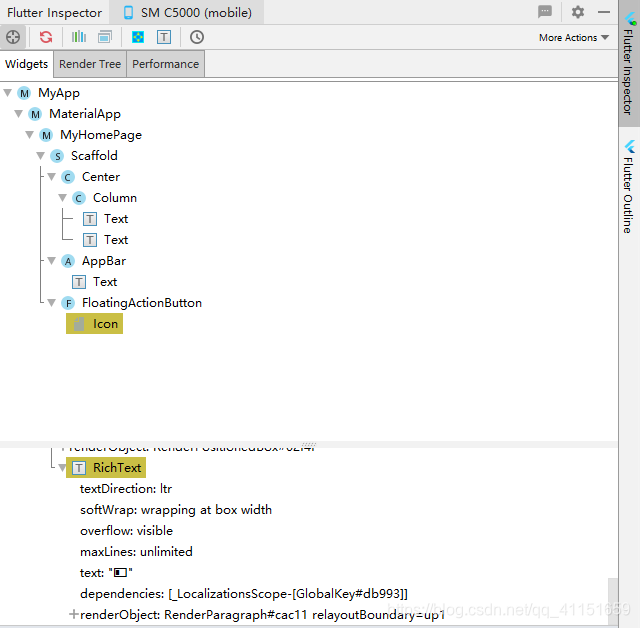Click softWrap: wrapping at box width
Image resolution: width=640 pixels, height=628 pixels.
176,510
